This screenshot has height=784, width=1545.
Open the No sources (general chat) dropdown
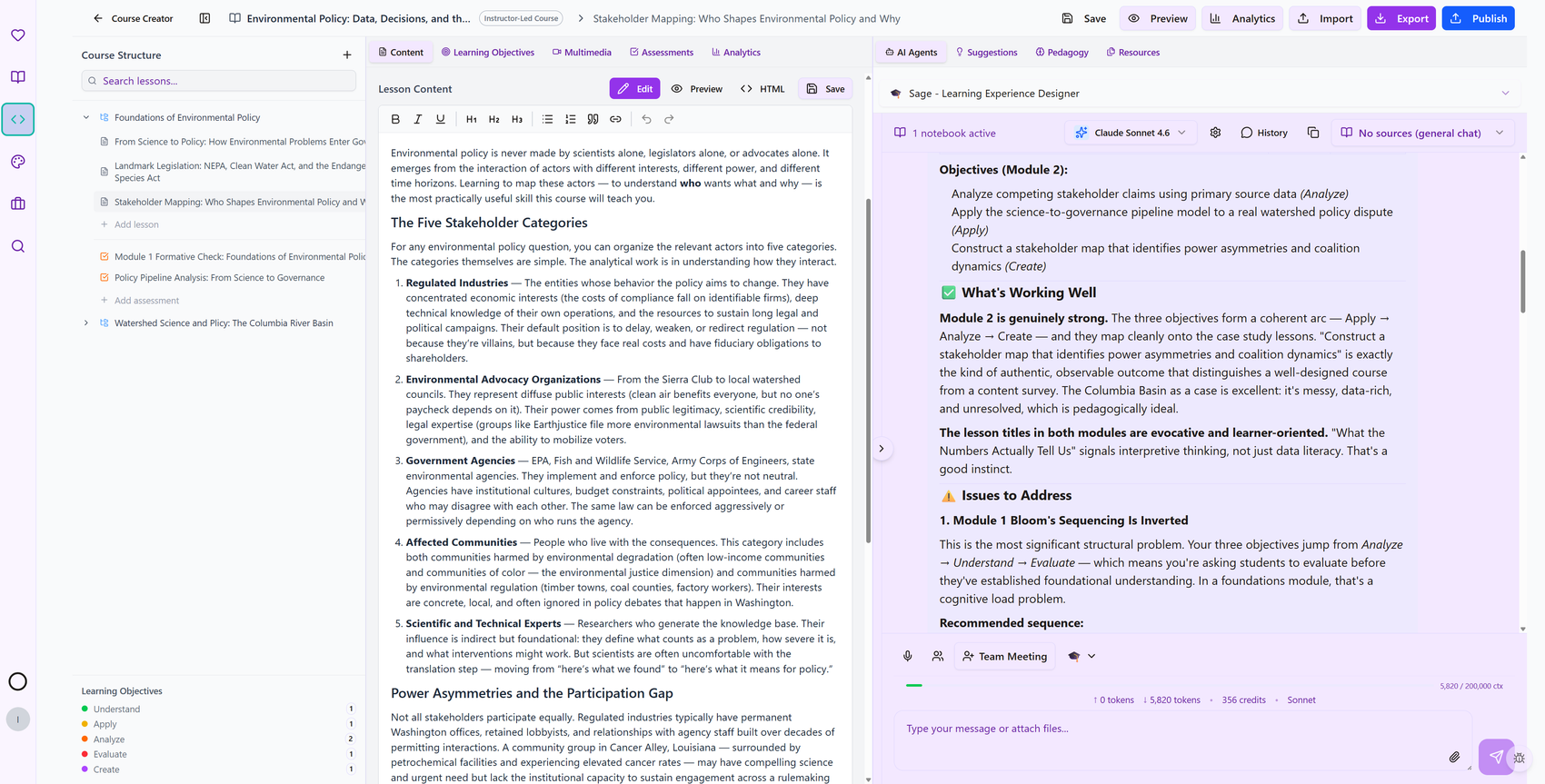pyautogui.click(x=1422, y=133)
